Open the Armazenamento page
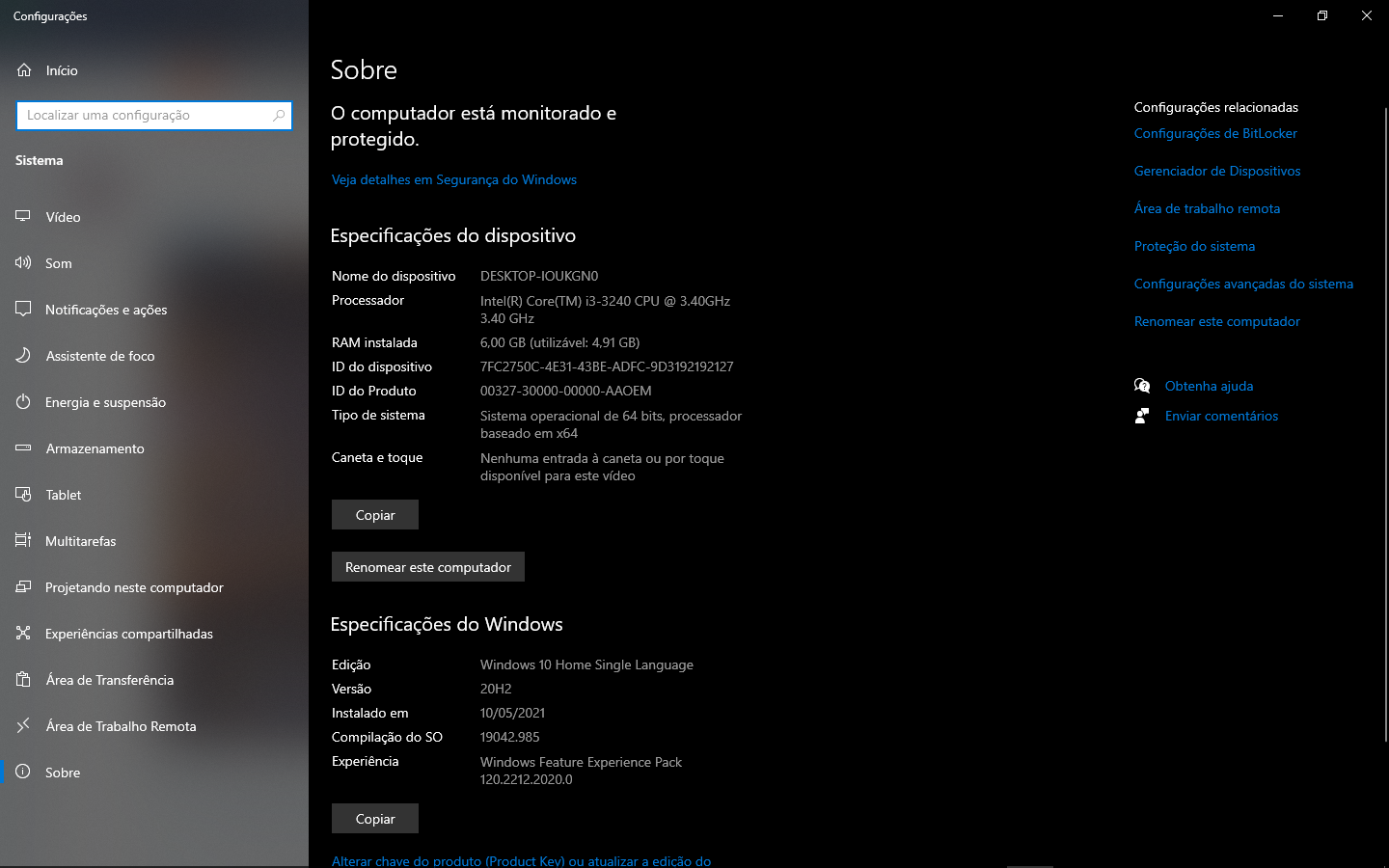 (x=154, y=448)
